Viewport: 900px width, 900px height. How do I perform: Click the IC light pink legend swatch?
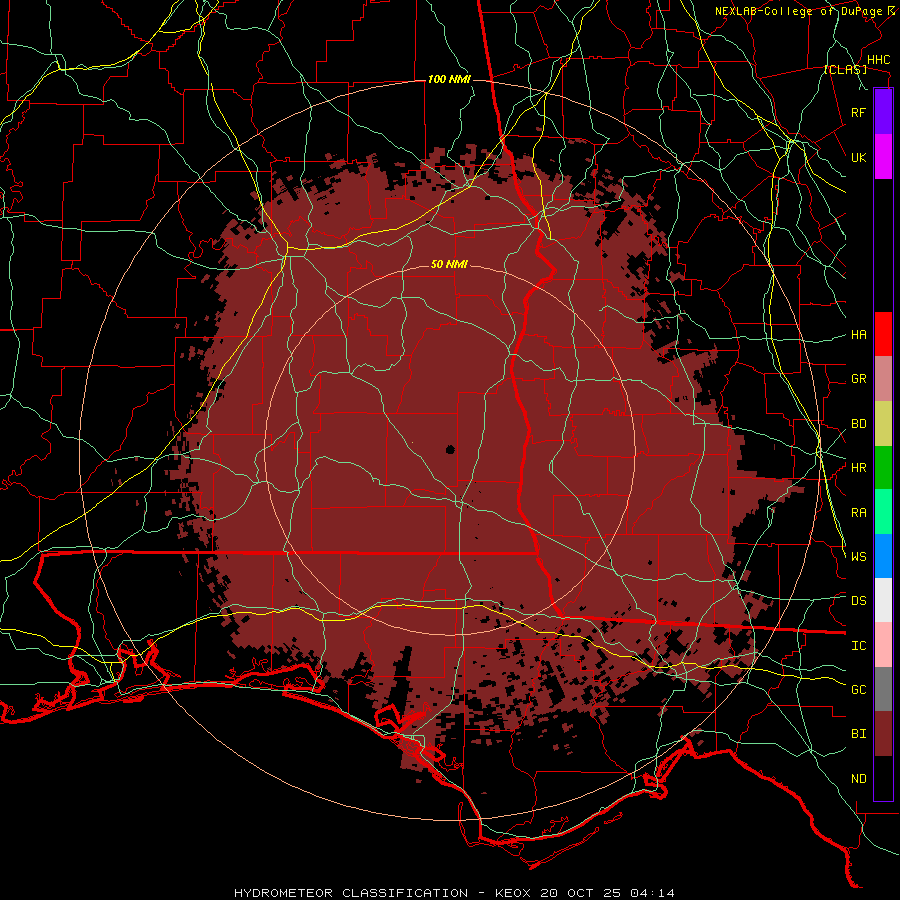coord(883,645)
